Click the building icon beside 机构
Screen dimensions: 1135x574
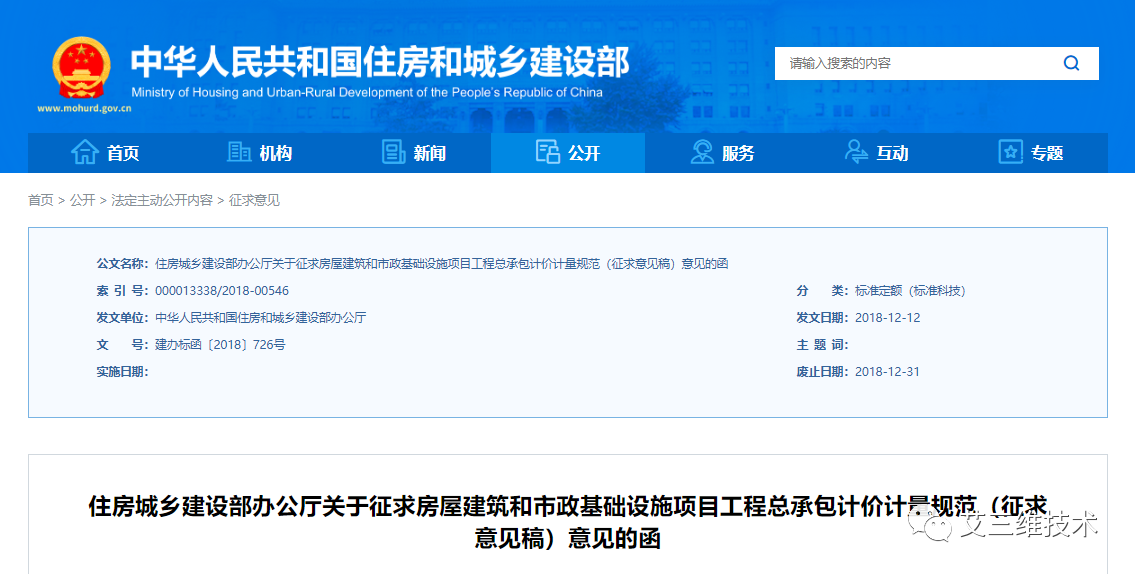[239, 152]
